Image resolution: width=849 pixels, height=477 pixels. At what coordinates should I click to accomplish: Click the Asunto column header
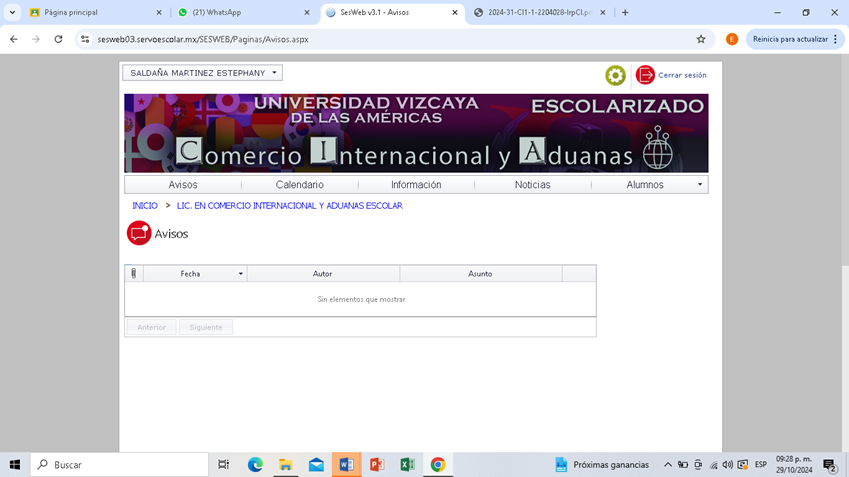point(480,274)
